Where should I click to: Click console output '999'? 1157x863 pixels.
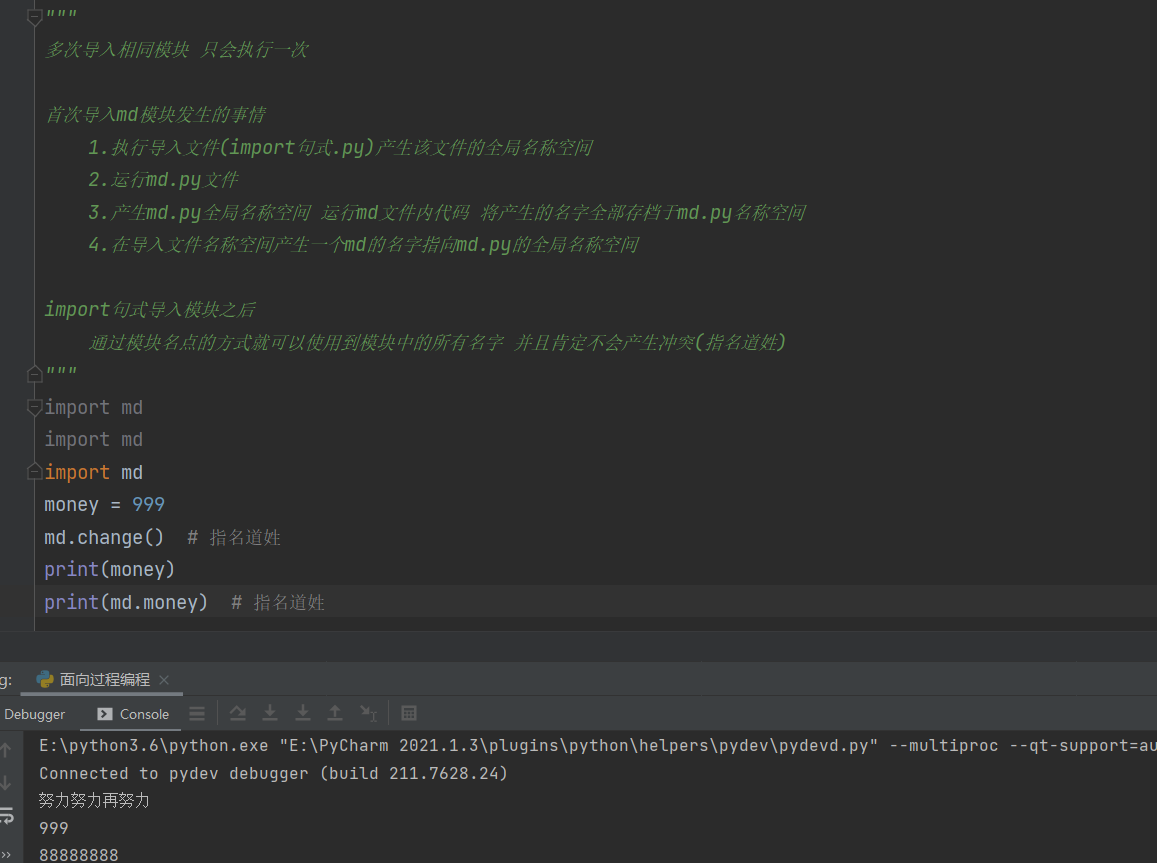(54, 828)
